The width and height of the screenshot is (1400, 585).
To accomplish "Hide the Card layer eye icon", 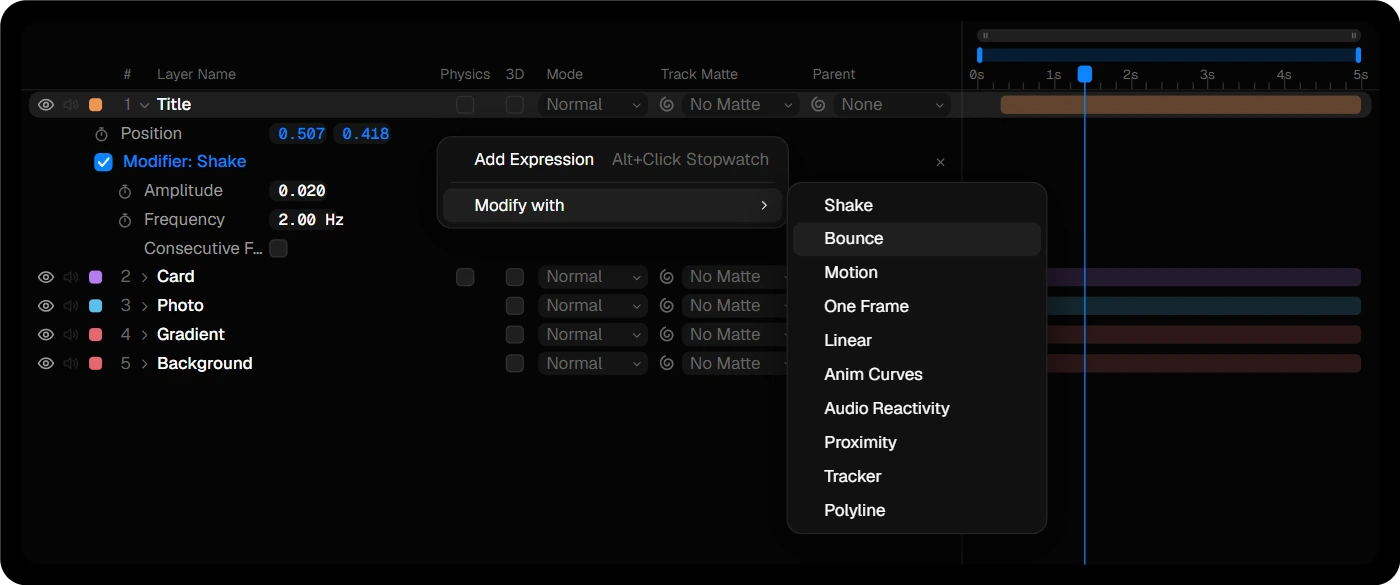I will (x=45, y=277).
